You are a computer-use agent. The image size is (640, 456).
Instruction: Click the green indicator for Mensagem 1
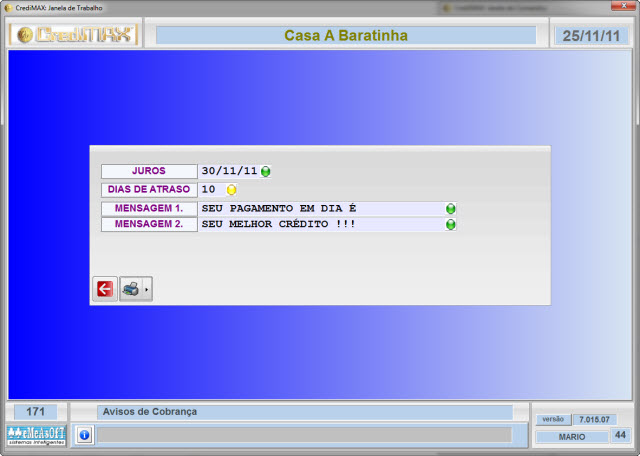(x=451, y=208)
